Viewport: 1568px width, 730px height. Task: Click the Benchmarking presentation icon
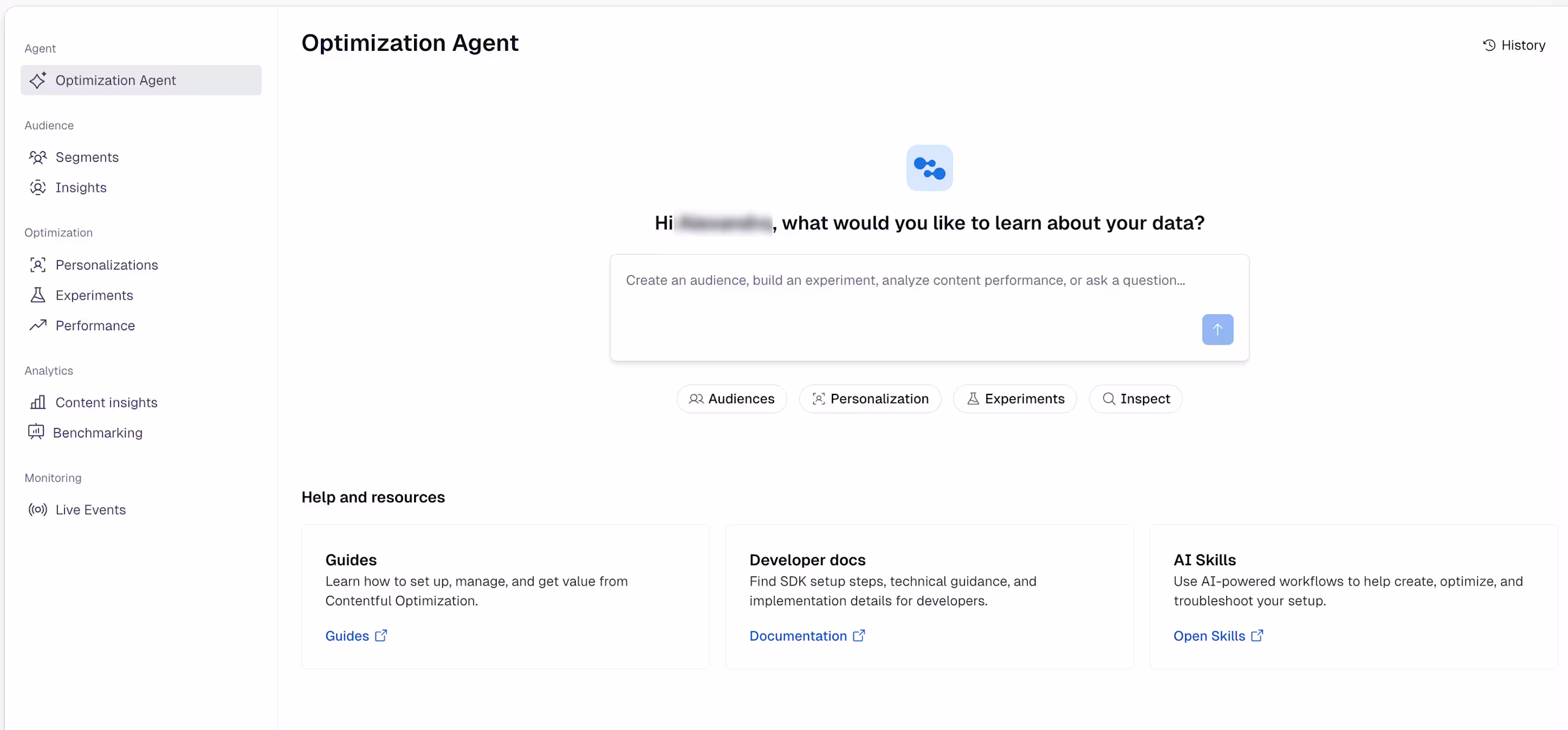pos(36,432)
